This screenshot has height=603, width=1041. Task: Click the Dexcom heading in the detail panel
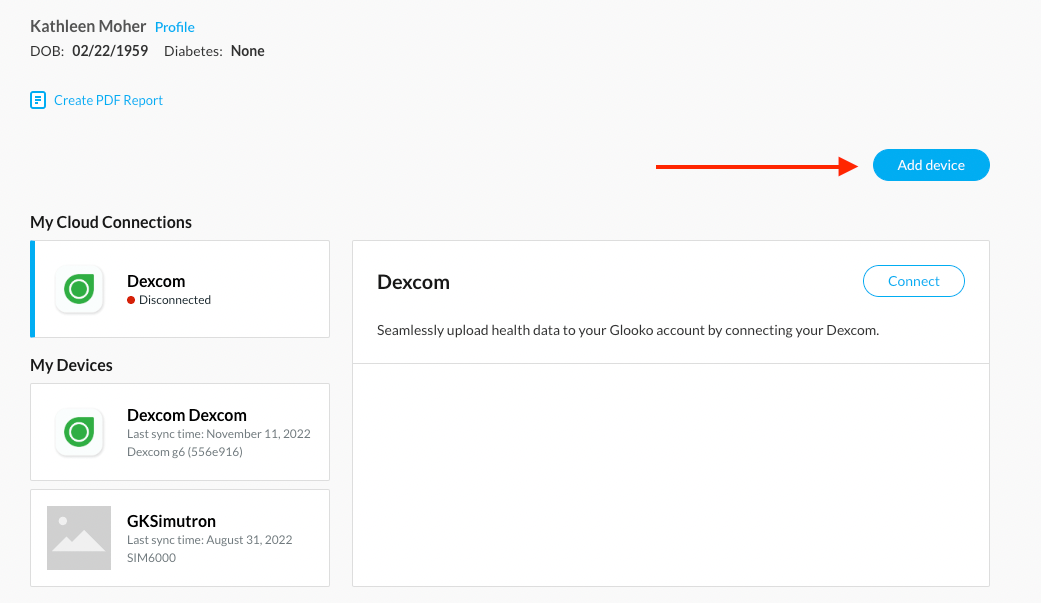tap(413, 282)
